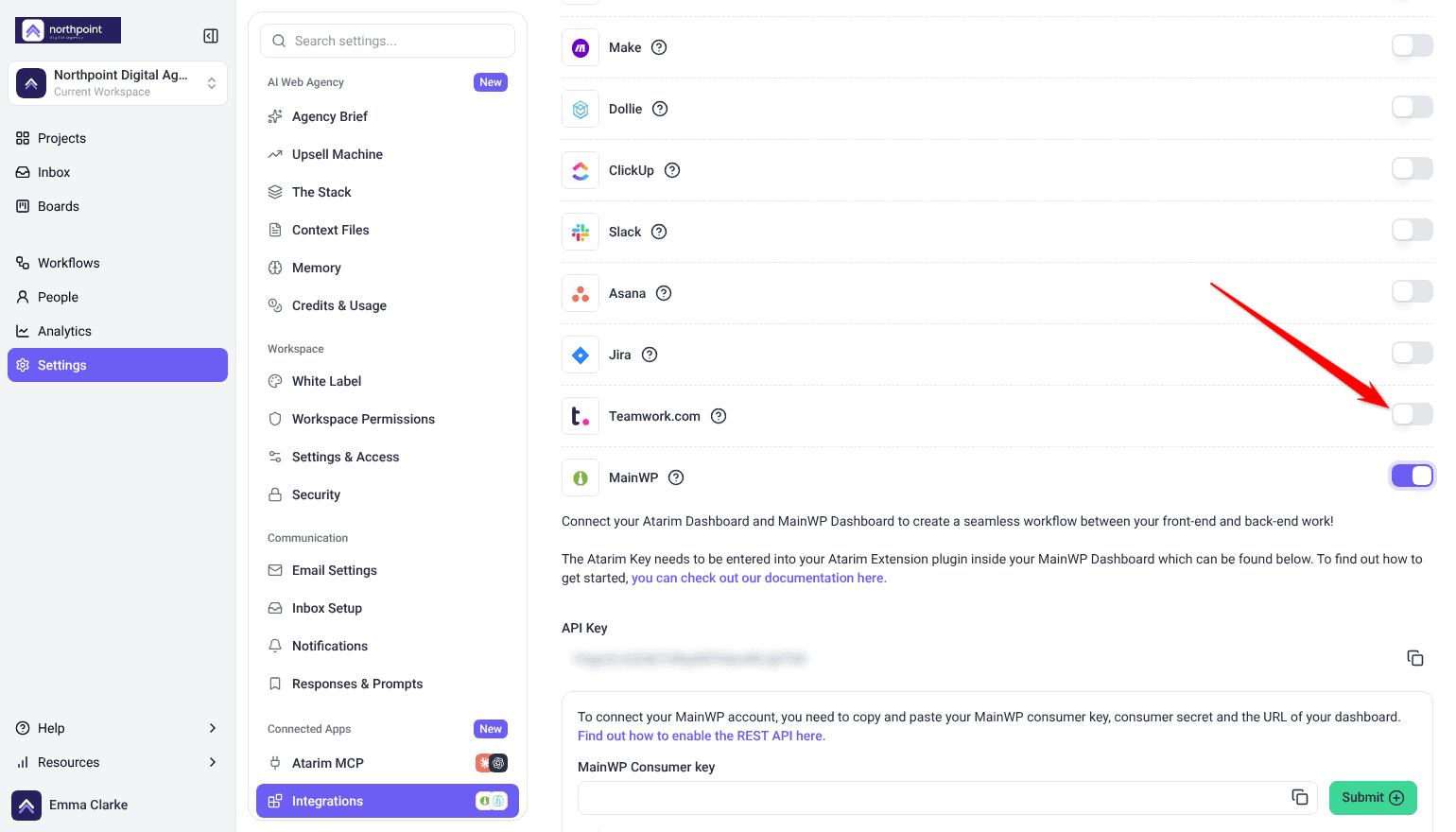
Task: Click the Jira help question-mark icon
Action: [650, 355]
